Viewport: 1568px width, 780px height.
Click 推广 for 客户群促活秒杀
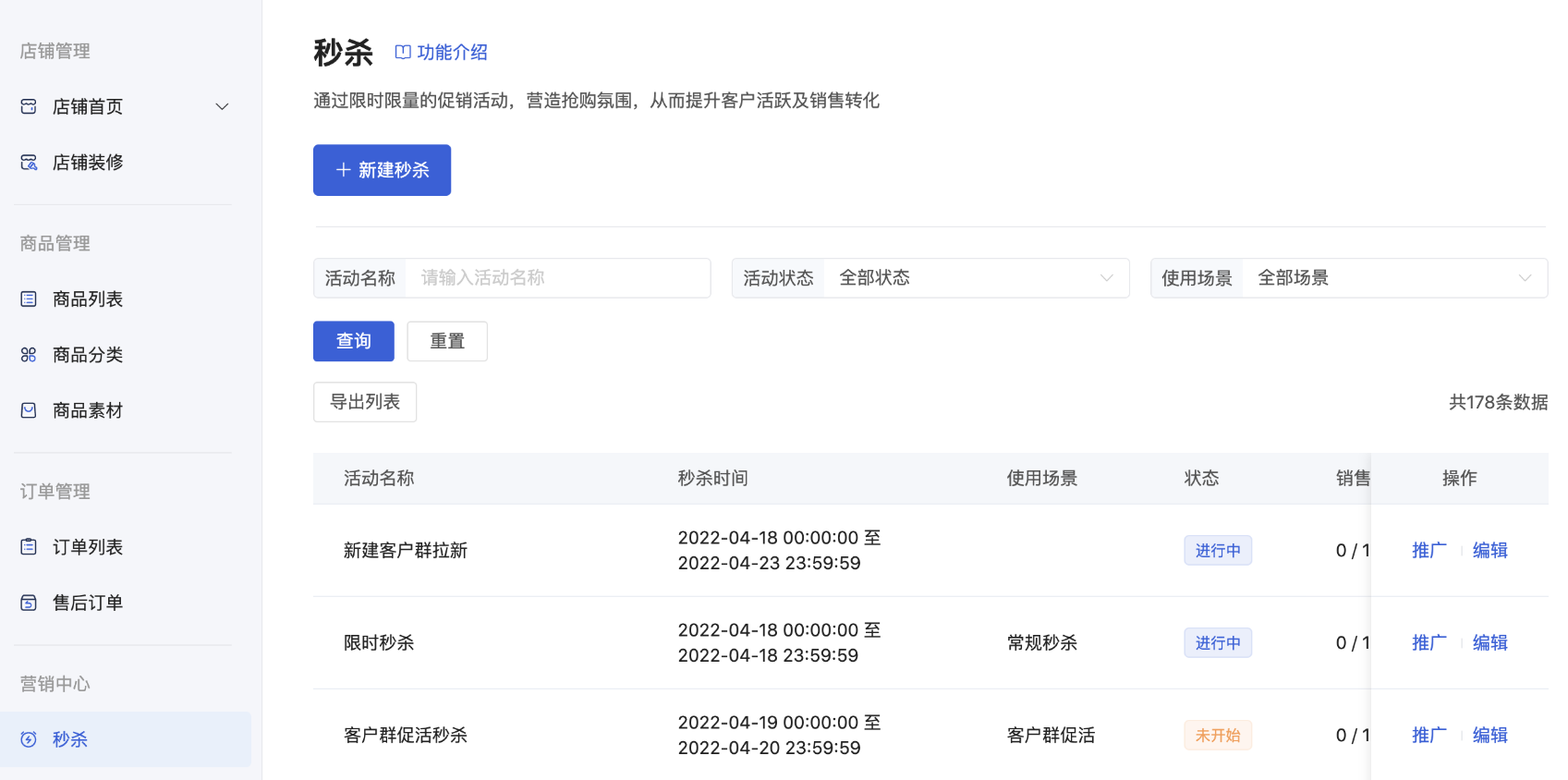coord(1429,736)
